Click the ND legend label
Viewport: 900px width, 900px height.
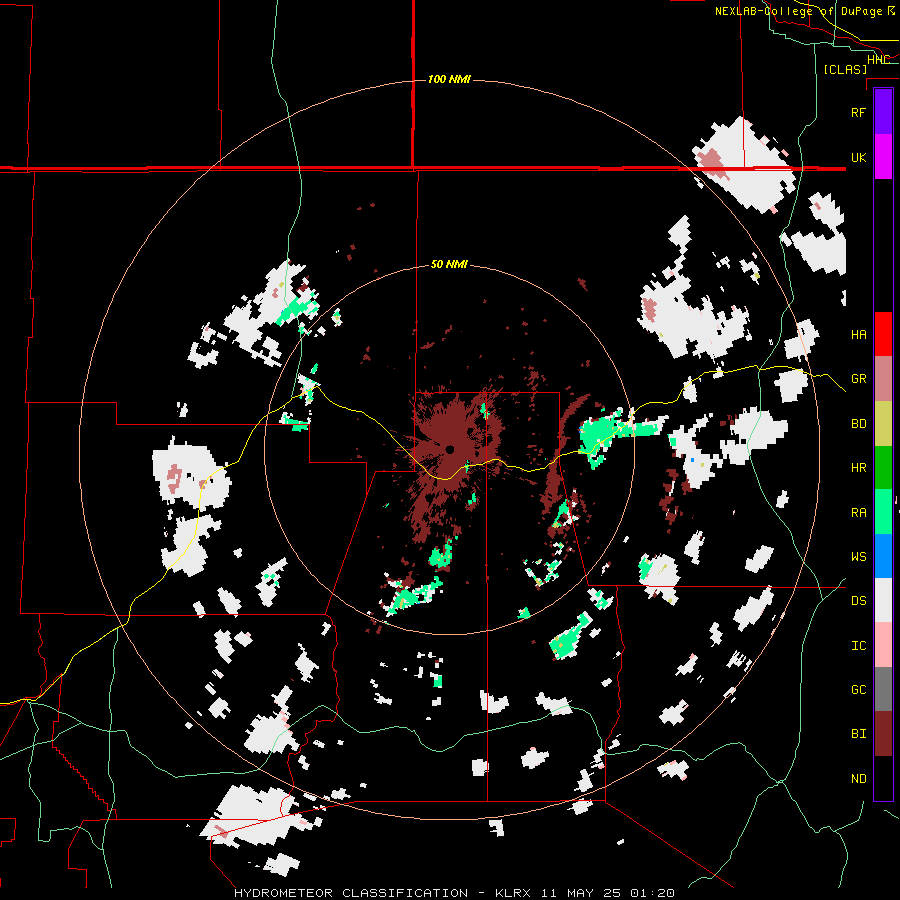click(858, 779)
